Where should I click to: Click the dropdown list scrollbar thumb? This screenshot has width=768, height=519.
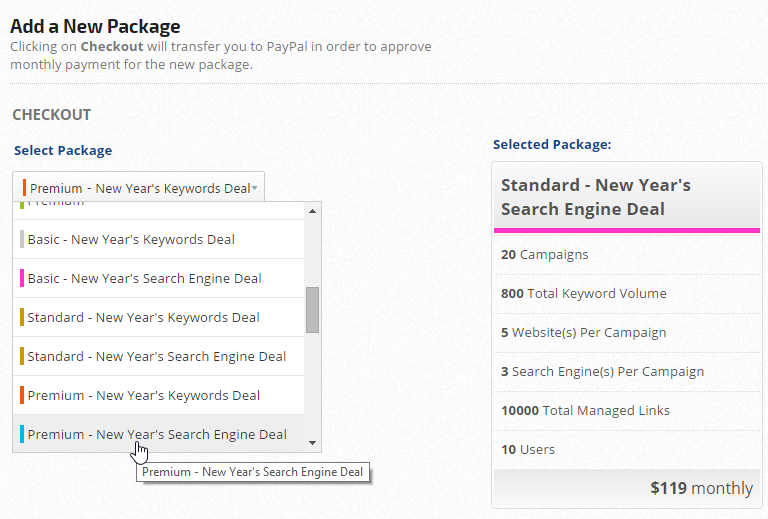pyautogui.click(x=312, y=309)
